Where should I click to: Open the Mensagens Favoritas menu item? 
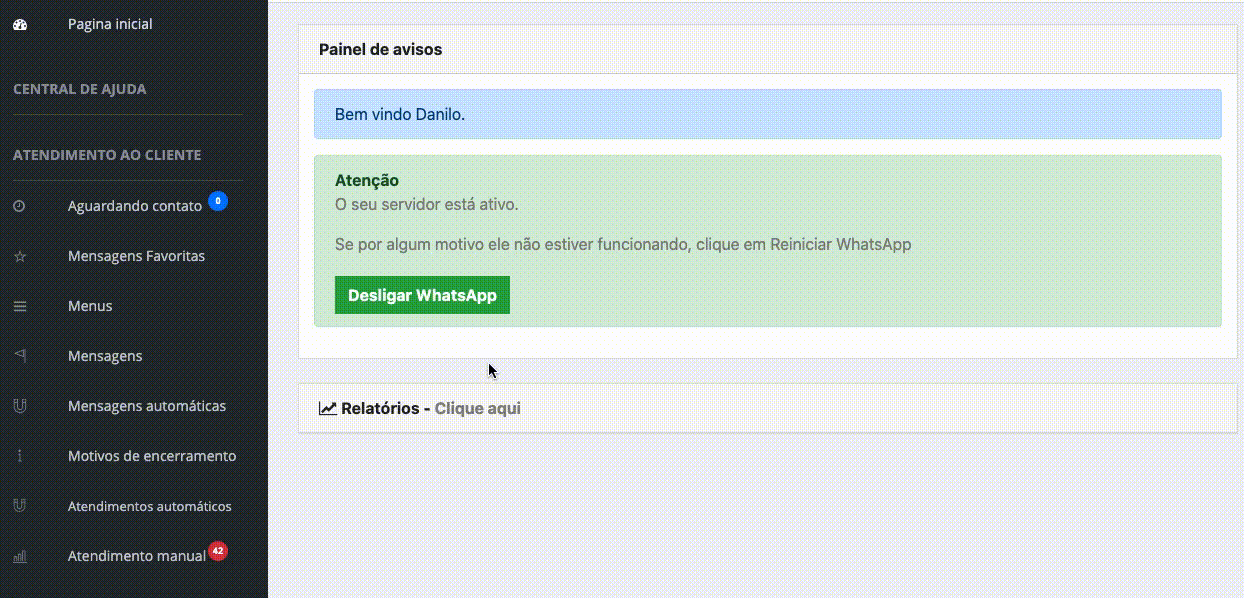point(136,256)
